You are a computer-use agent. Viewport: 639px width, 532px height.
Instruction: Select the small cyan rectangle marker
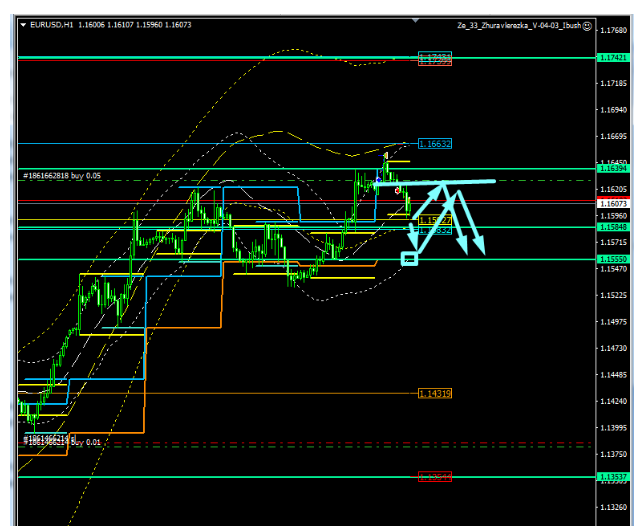[408, 259]
